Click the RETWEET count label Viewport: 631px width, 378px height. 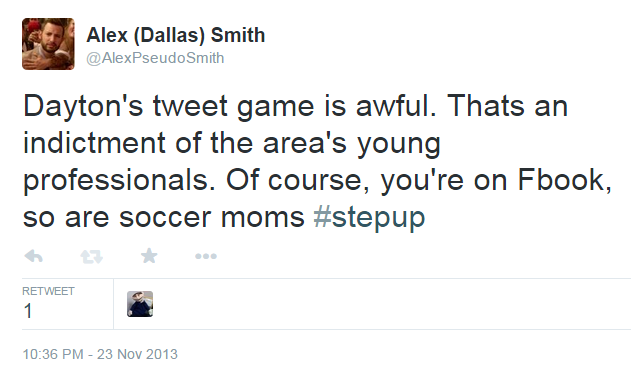tap(48, 291)
